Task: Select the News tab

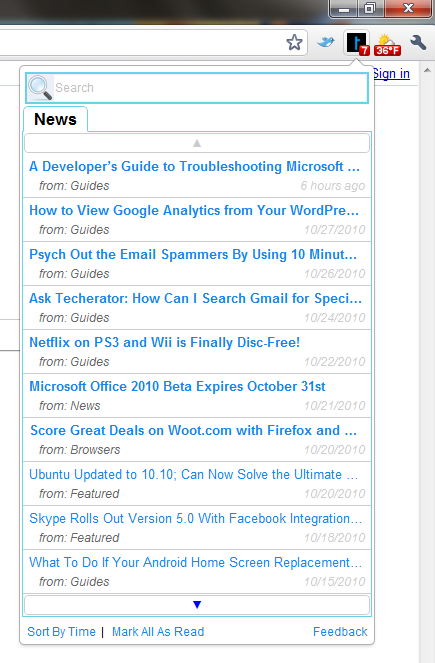Action: click(x=55, y=119)
